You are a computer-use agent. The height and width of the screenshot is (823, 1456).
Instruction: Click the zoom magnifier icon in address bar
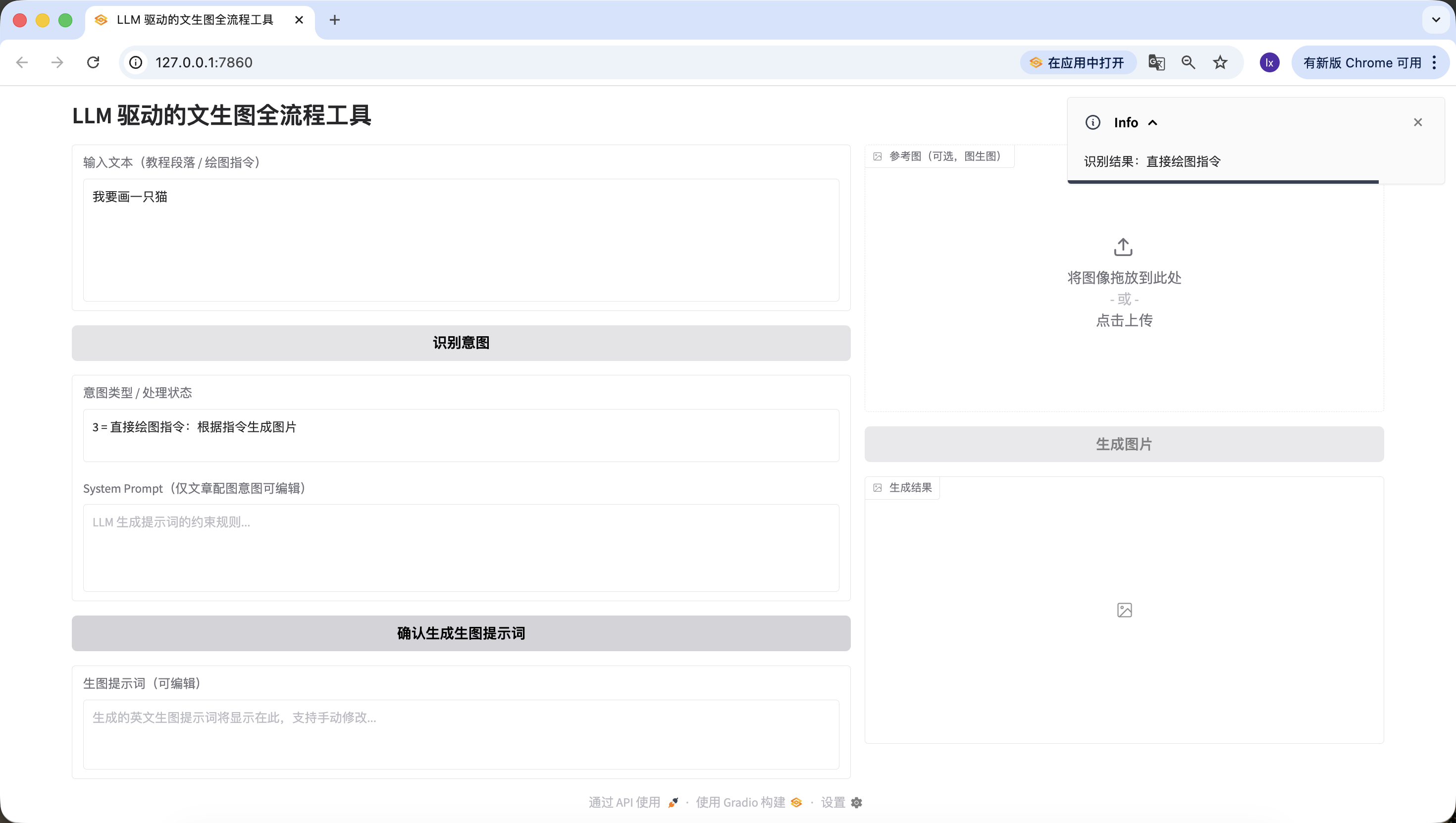click(1188, 62)
